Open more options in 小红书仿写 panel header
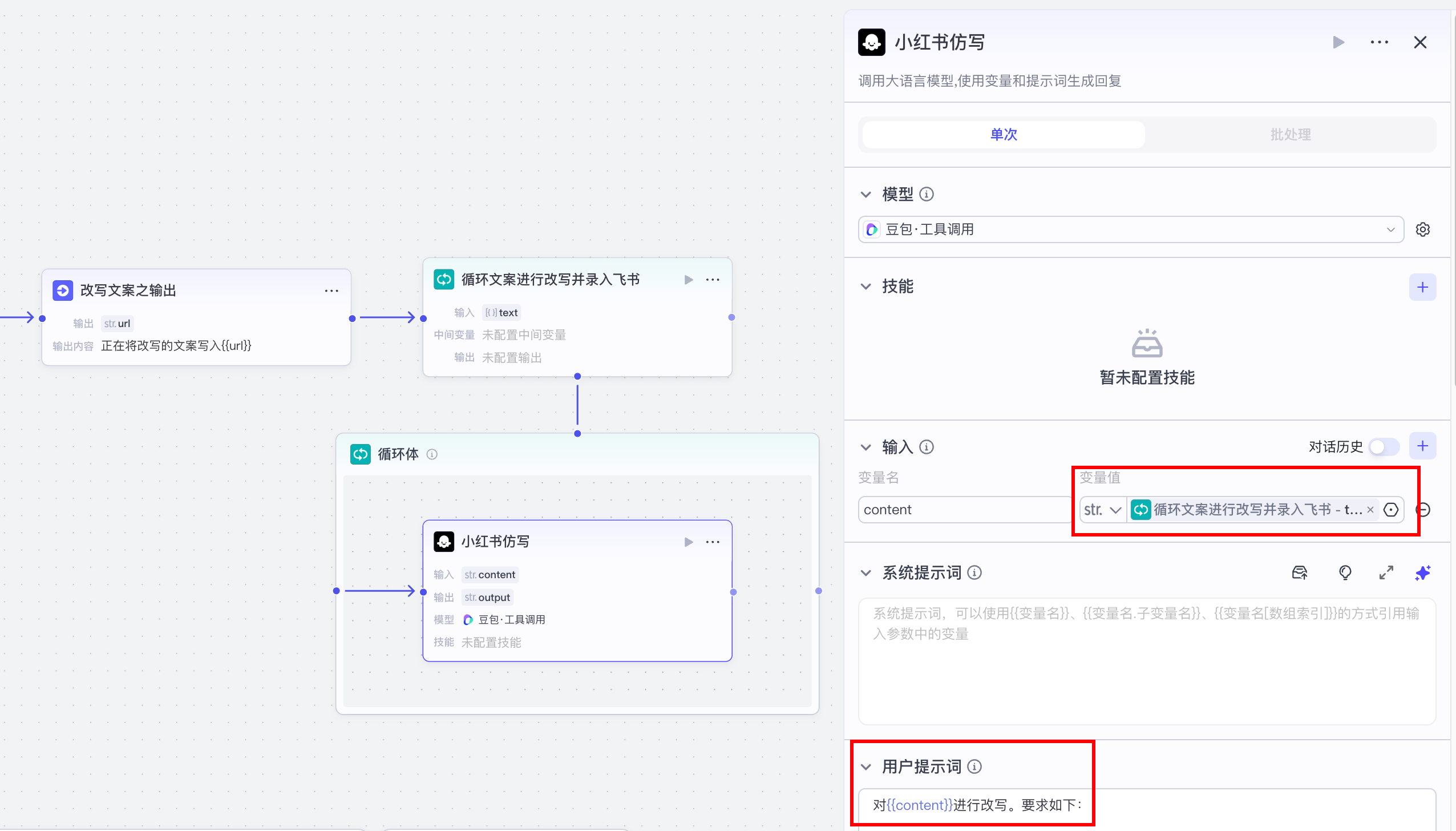The width and height of the screenshot is (1456, 831). click(x=1379, y=42)
